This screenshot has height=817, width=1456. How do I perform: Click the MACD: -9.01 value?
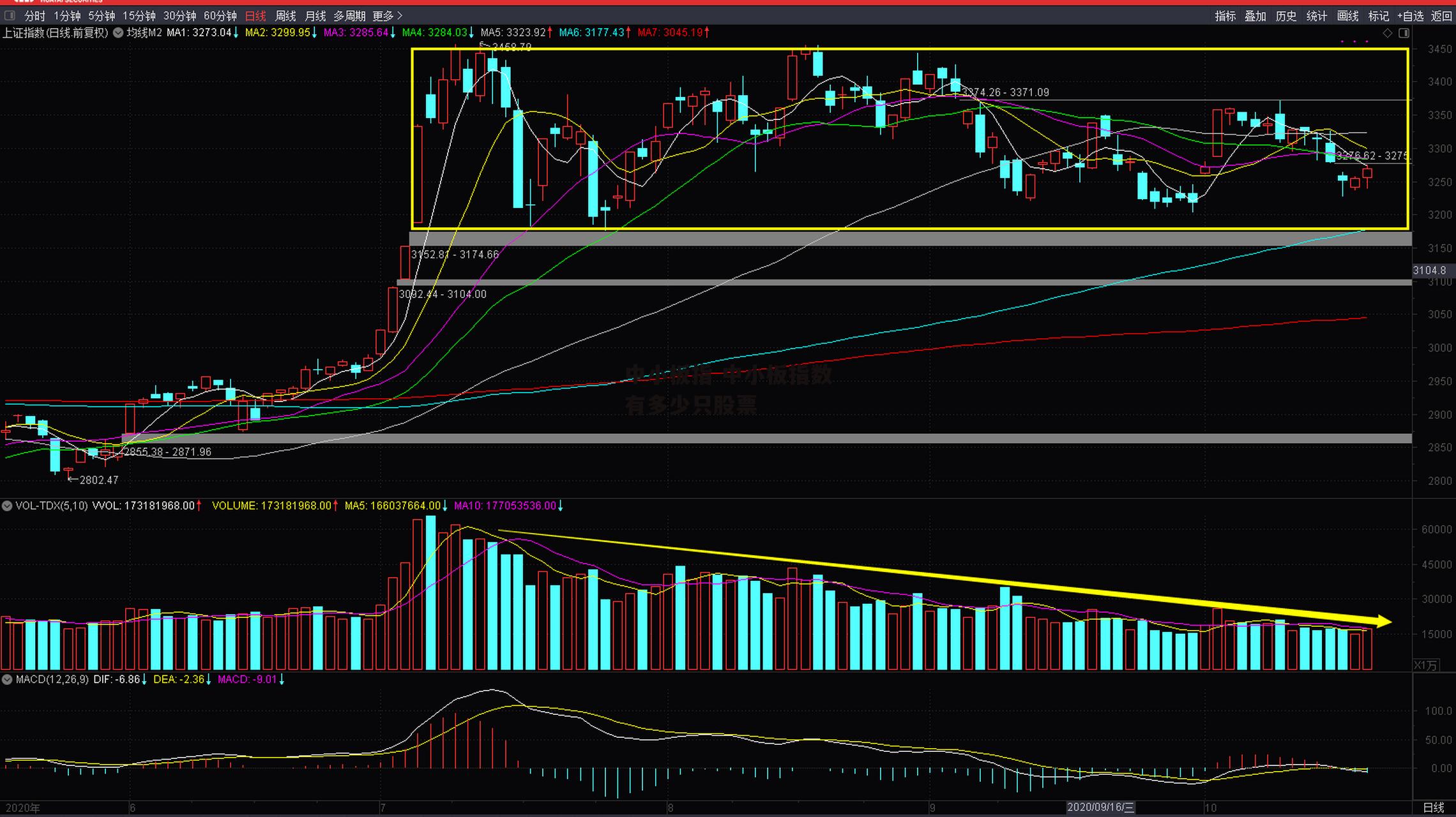(248, 680)
